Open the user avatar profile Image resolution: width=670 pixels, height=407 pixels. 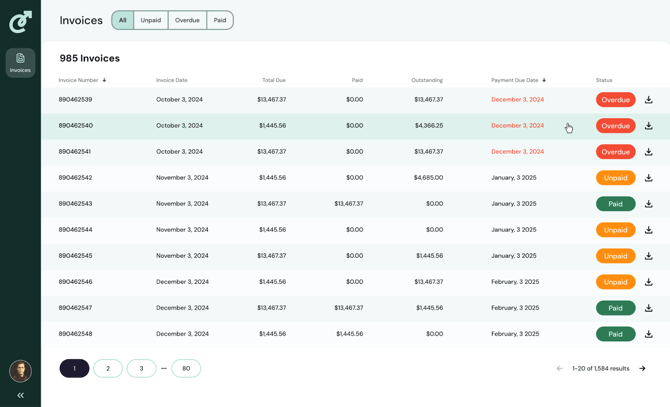(20, 371)
